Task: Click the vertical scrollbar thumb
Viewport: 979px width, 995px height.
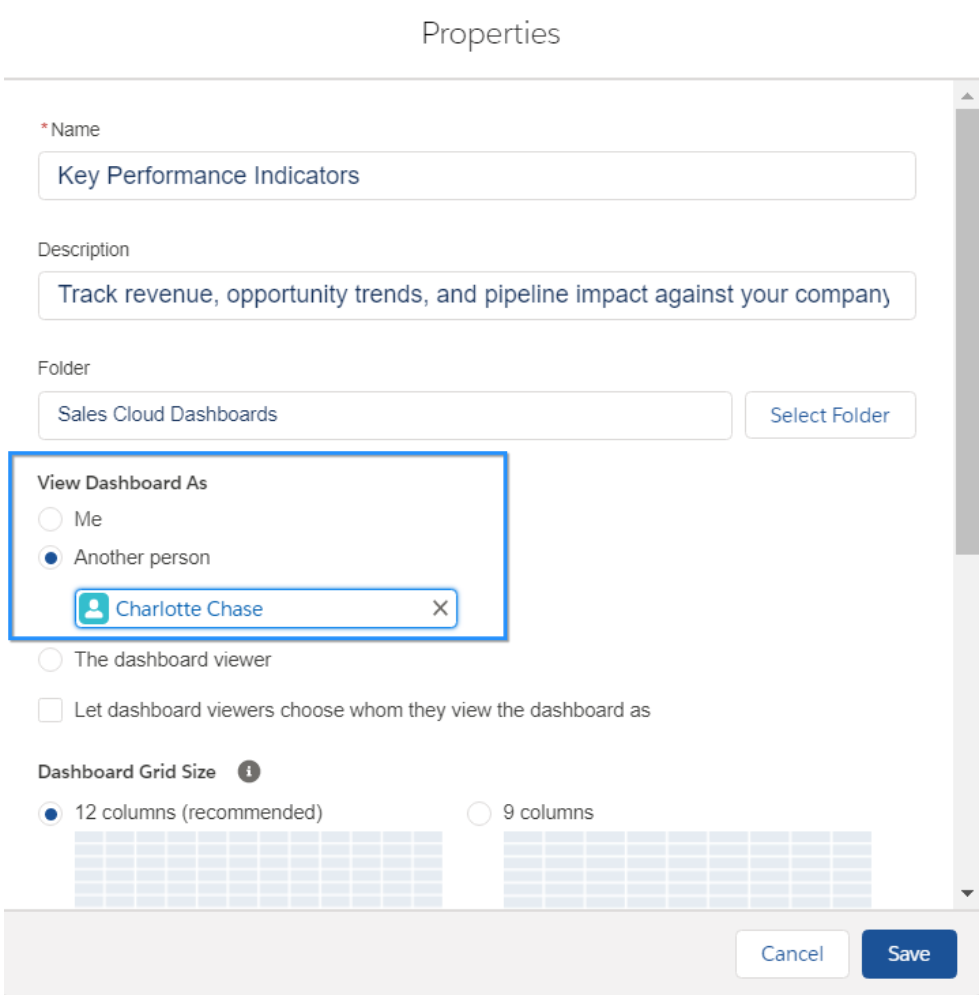Action: coord(967,331)
